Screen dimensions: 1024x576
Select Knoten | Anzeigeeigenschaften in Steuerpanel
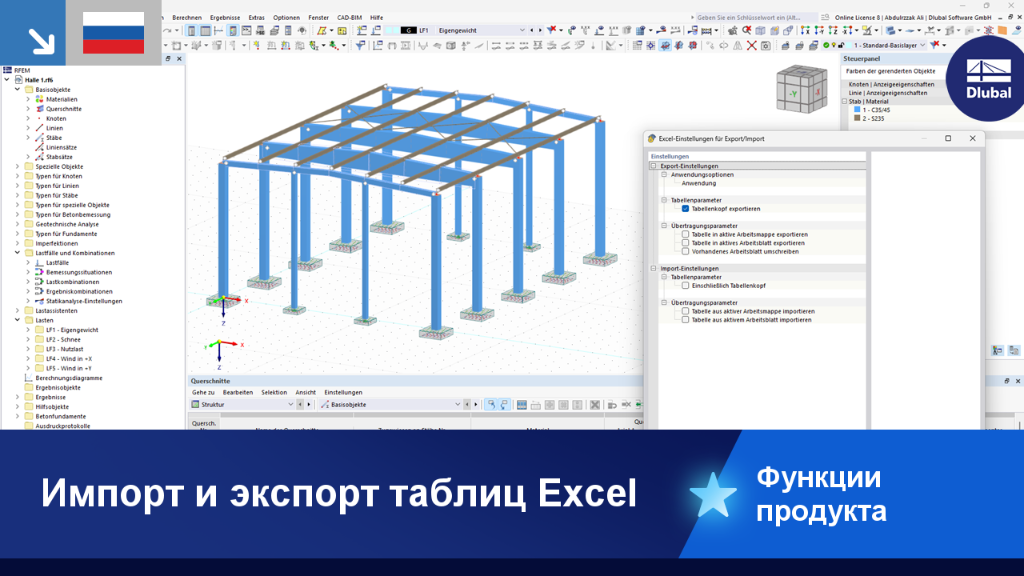(x=891, y=84)
